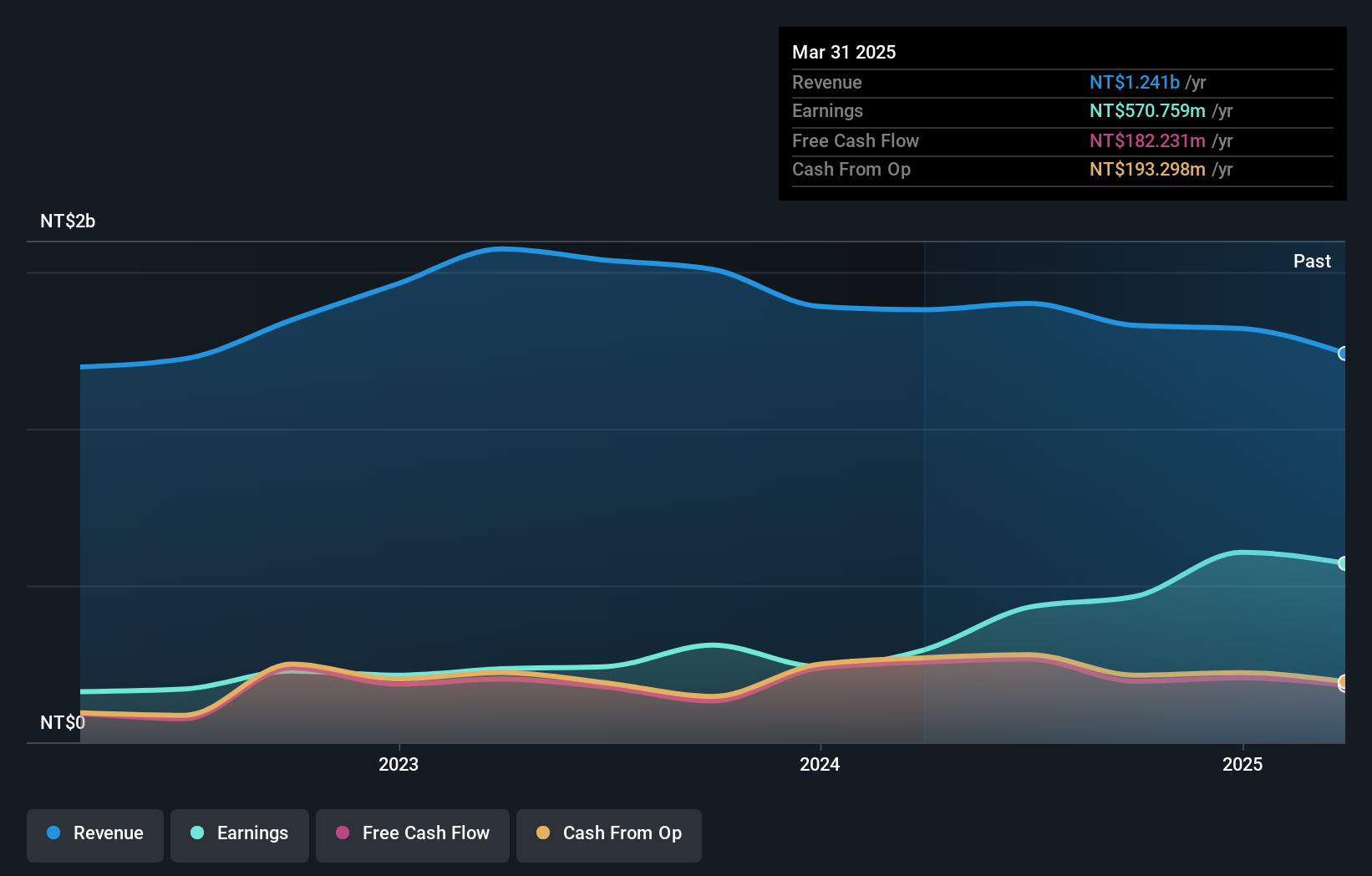Toggle the Earnings legend button
The height and width of the screenshot is (876, 1372).
pyautogui.click(x=240, y=835)
